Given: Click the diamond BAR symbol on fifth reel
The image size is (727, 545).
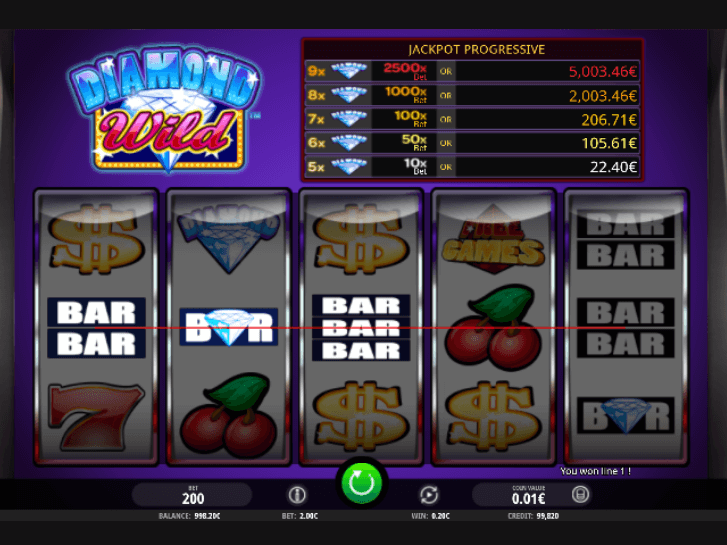Looking at the screenshot, I should [625, 415].
